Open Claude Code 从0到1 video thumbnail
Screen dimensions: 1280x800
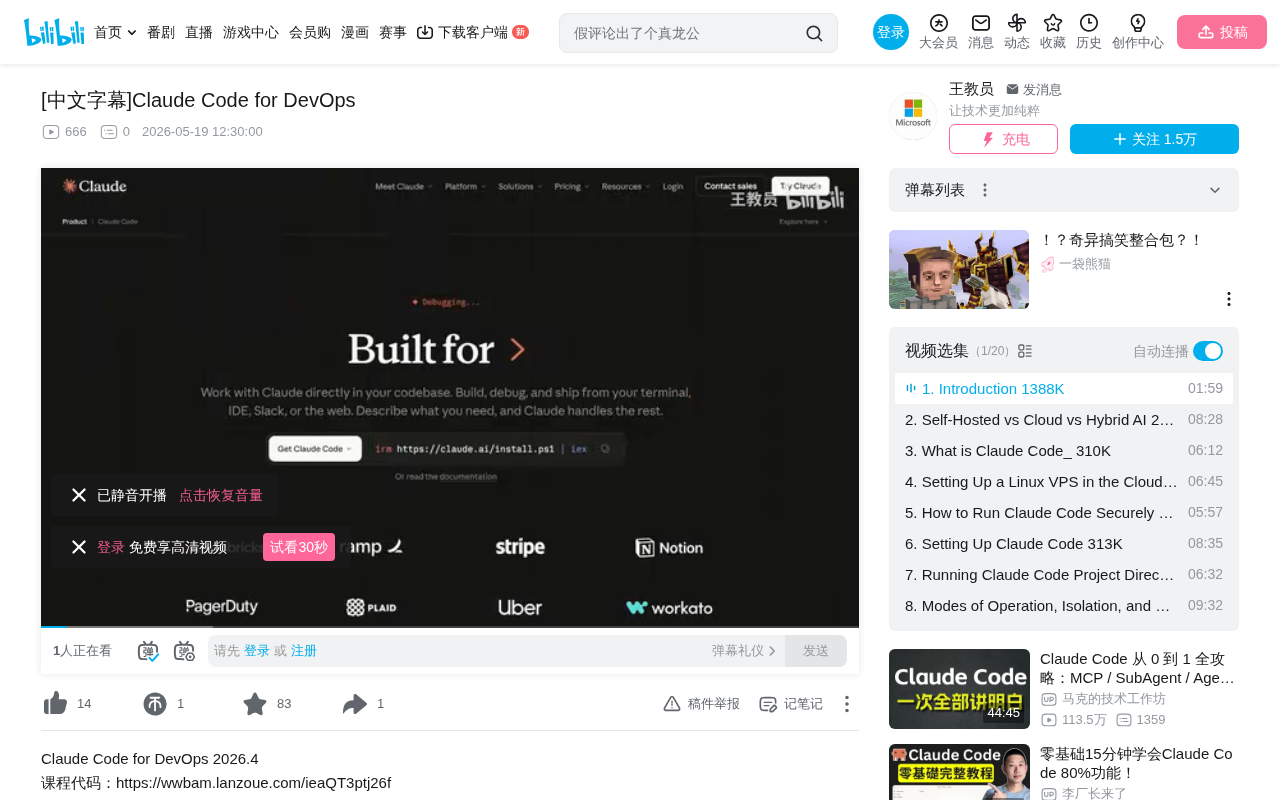tap(959, 689)
